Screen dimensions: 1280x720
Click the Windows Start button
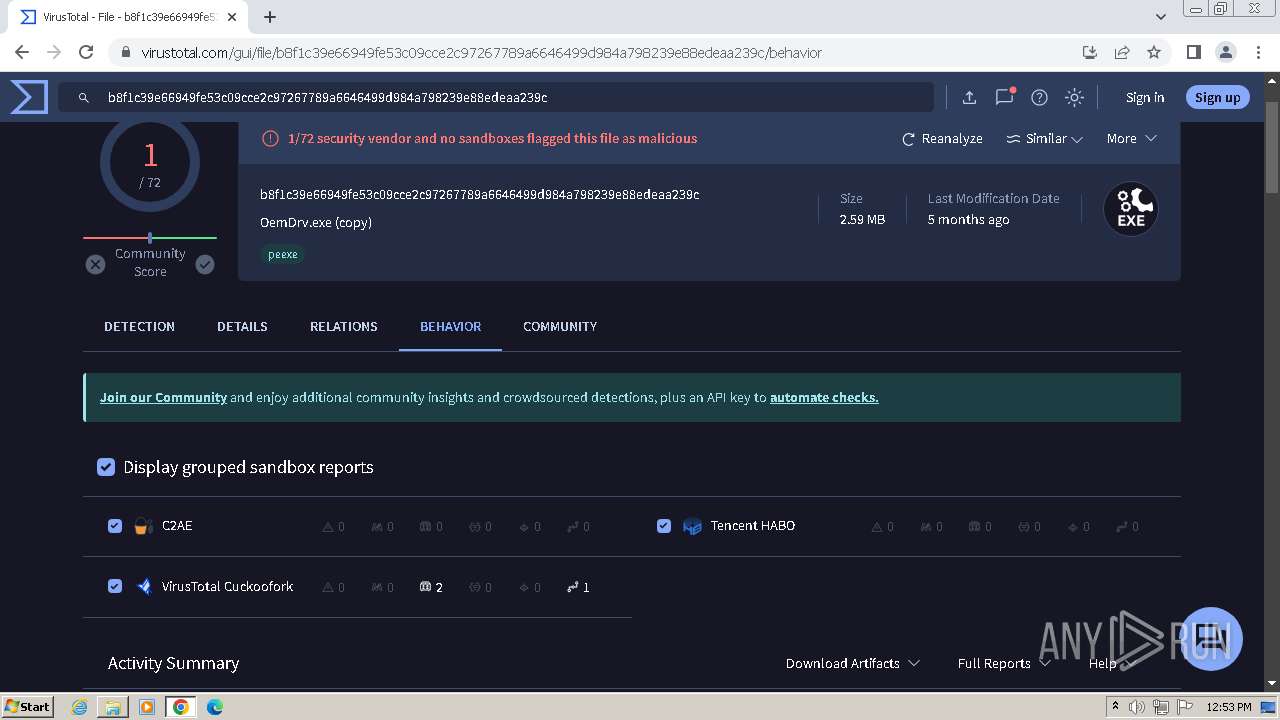coord(28,707)
